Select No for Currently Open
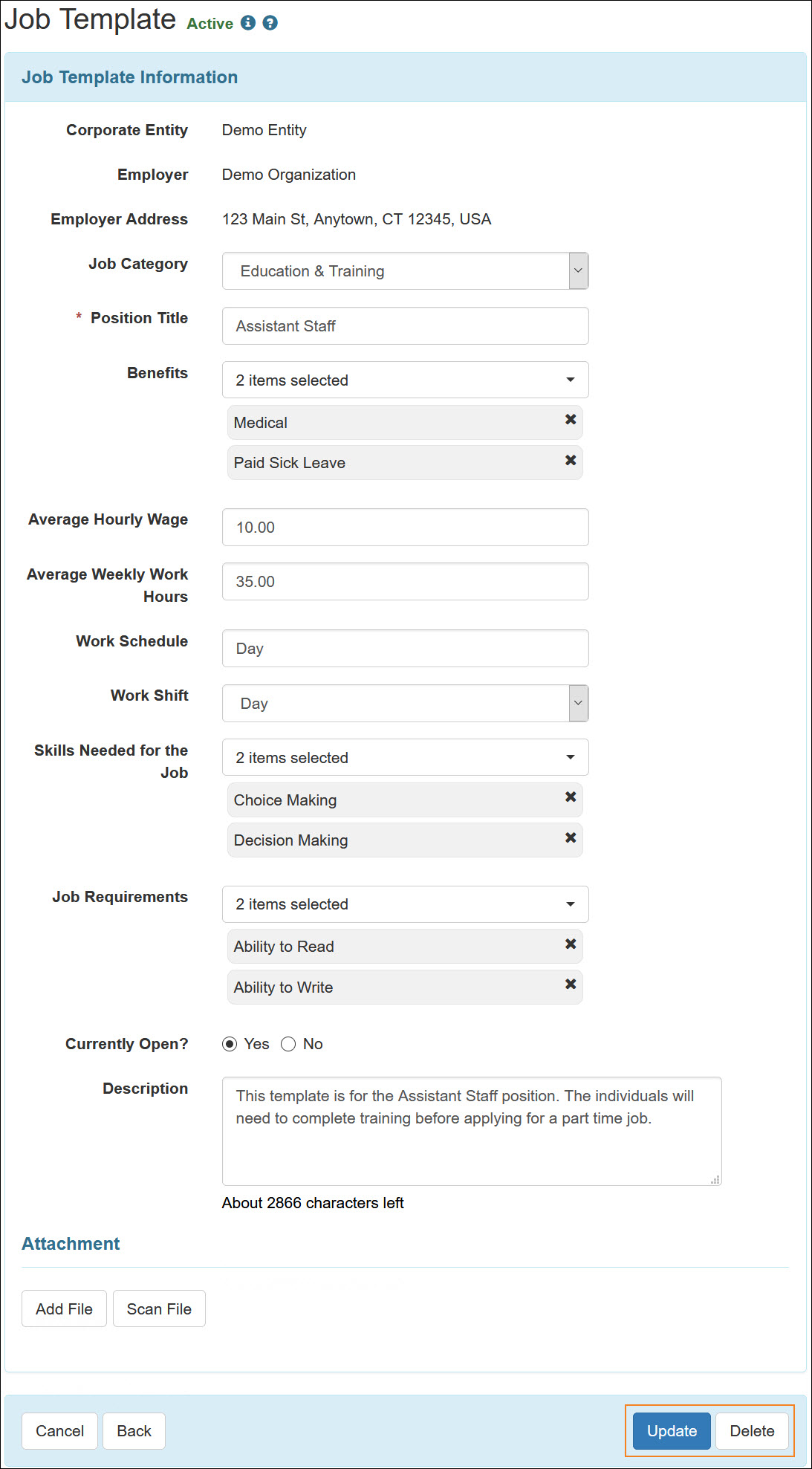Image resolution: width=812 pixels, height=1469 pixels. pyautogui.click(x=288, y=1044)
